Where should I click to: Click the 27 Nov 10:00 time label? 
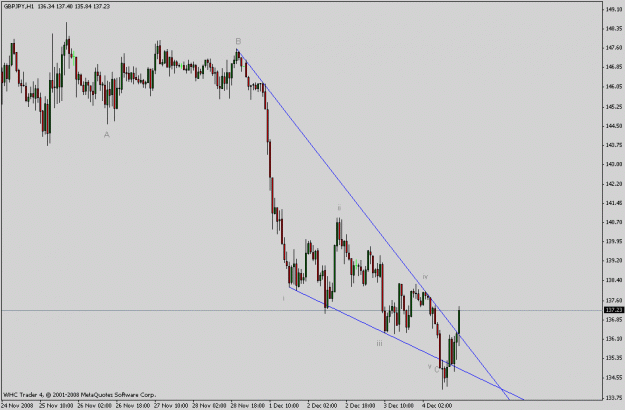171,406
